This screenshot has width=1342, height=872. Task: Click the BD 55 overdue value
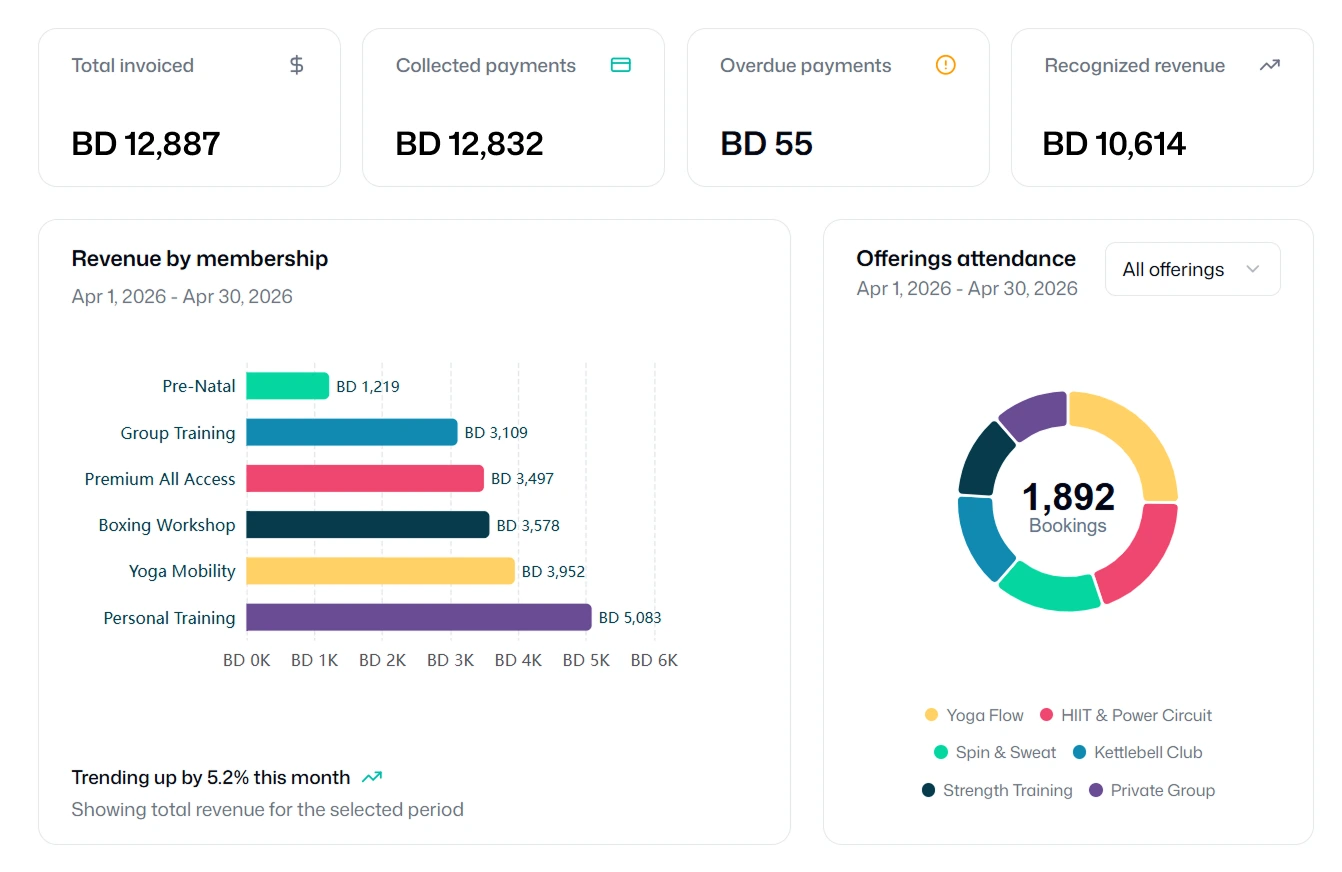[x=767, y=144]
